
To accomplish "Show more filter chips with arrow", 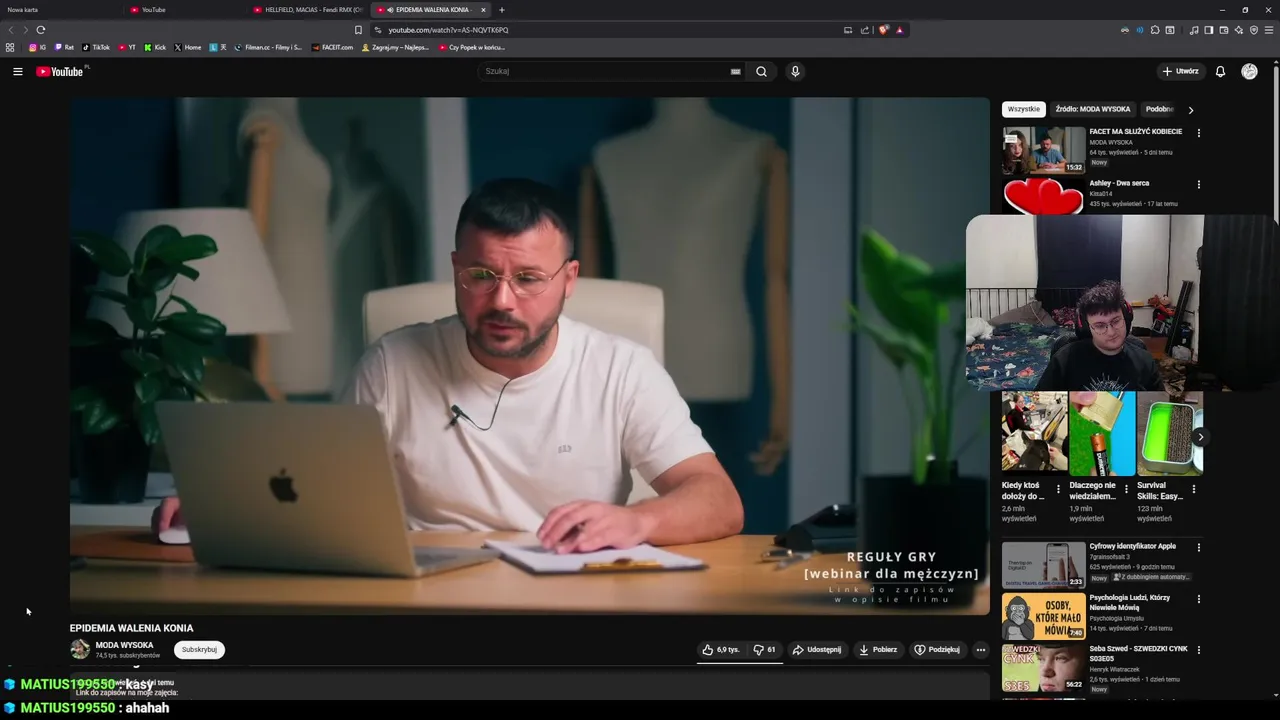I will (x=1190, y=110).
